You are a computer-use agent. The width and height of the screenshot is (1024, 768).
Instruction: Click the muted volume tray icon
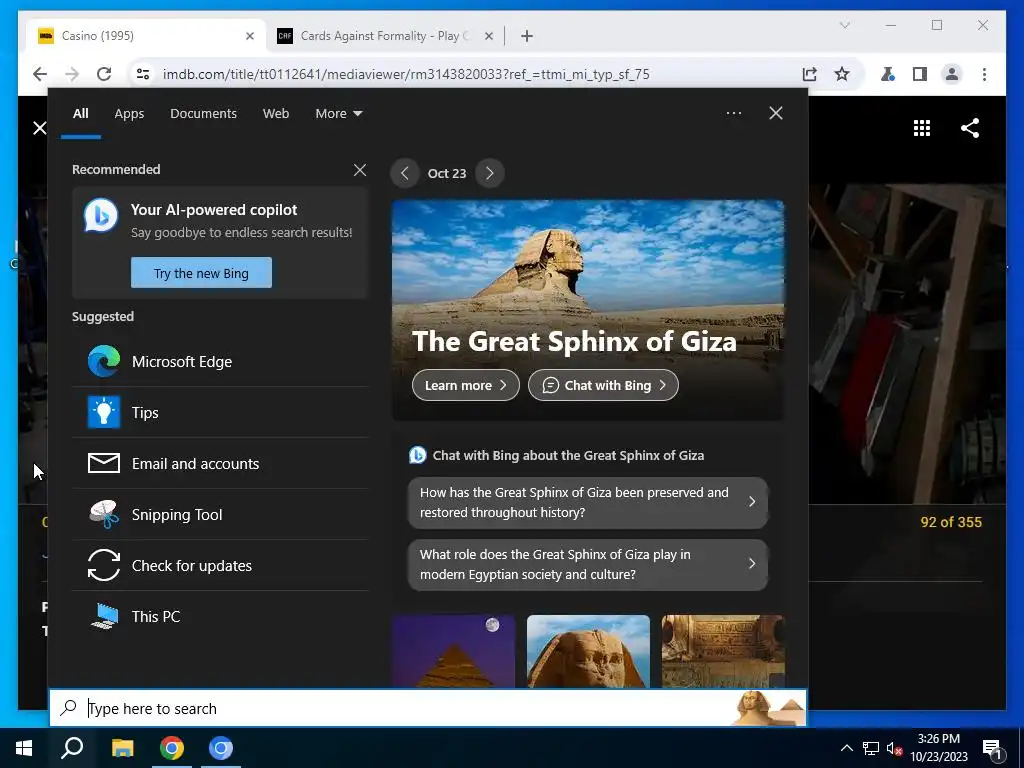(894, 748)
